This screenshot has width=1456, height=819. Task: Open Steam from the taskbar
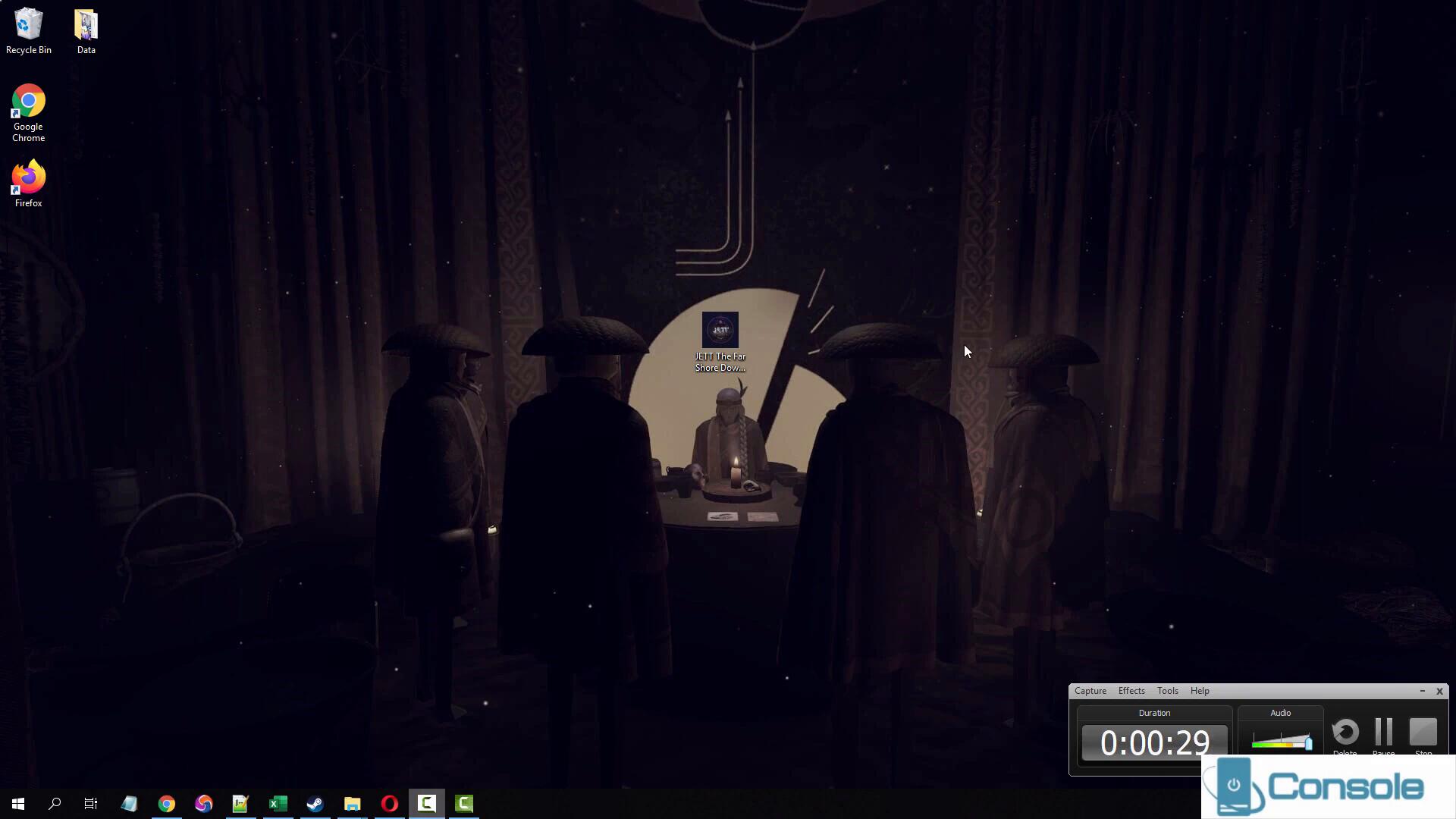[315, 804]
